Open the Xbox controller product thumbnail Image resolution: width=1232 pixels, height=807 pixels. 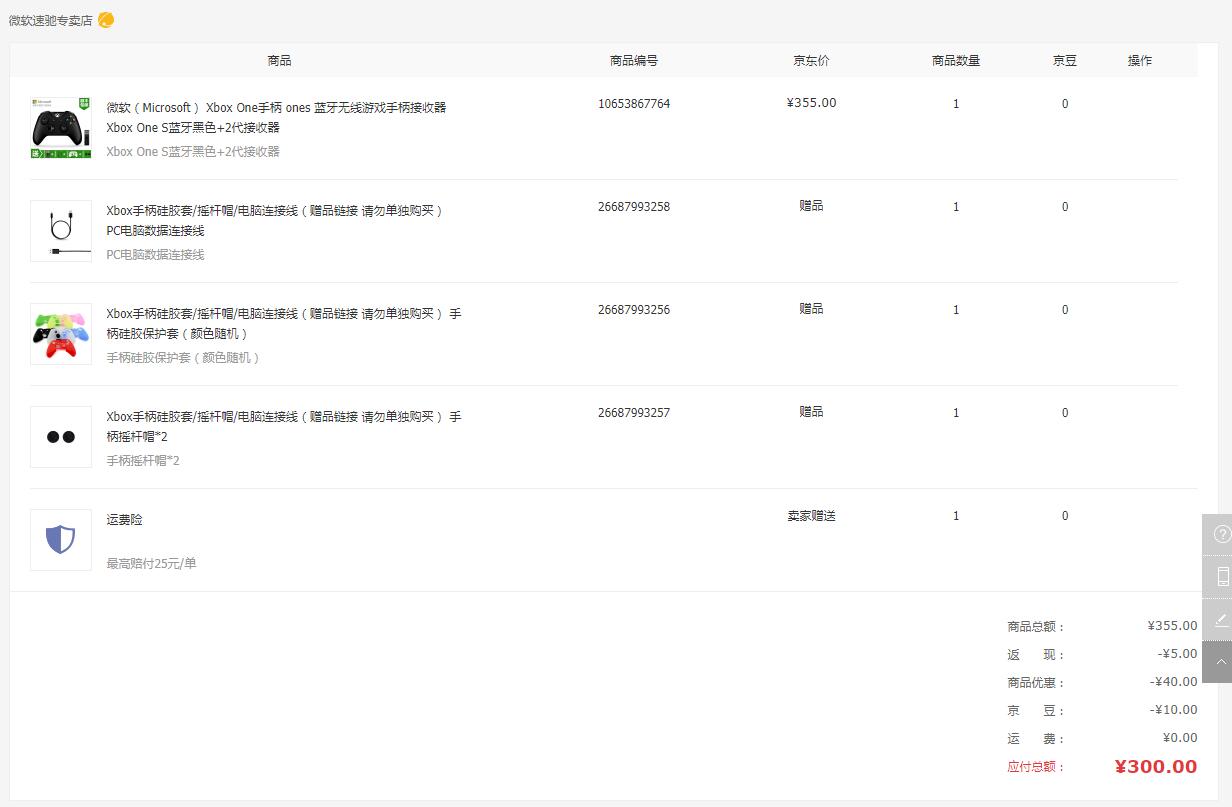pos(60,128)
